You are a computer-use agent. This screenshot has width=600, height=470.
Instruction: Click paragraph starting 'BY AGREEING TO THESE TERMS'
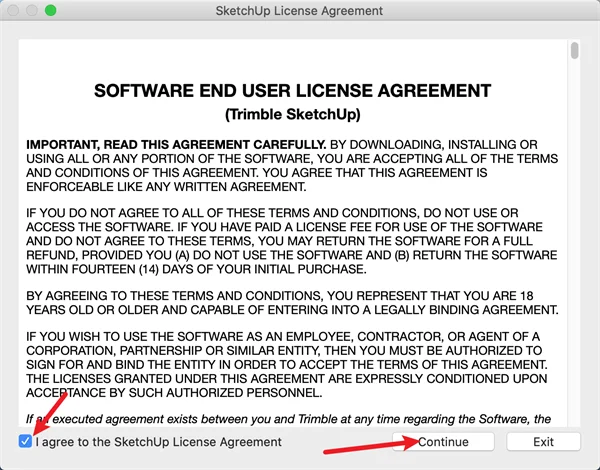coord(292,303)
